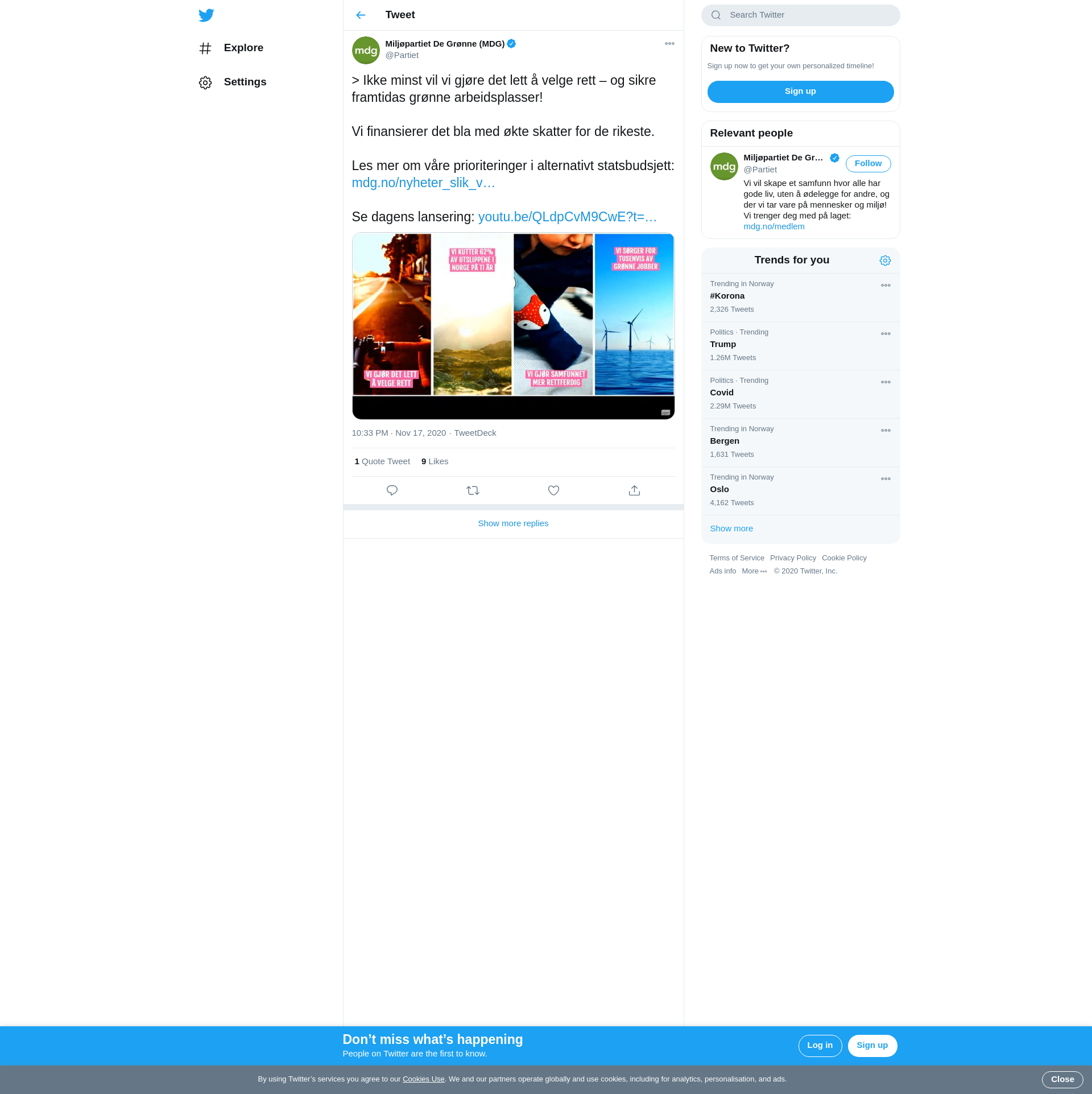Click Show more replies
This screenshot has width=1092, height=1094.
(513, 523)
